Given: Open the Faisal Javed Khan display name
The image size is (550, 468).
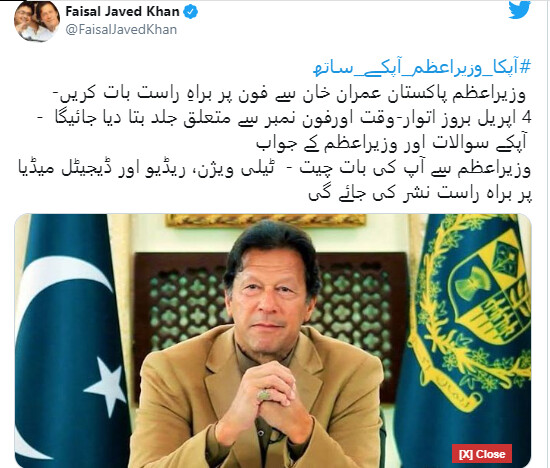Looking at the screenshot, I should click(122, 12).
